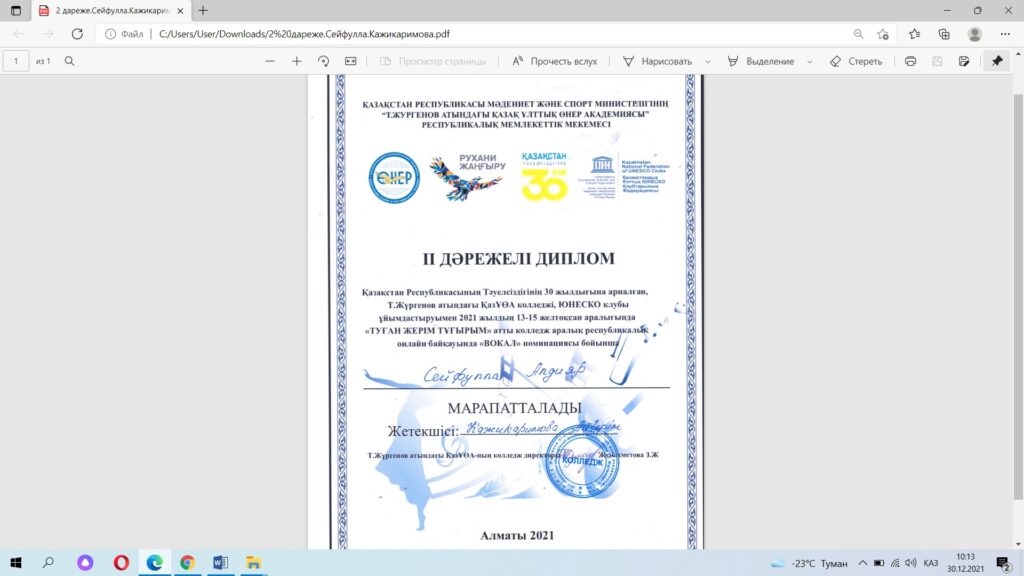Open volume control in tray
The height and width of the screenshot is (576, 1024).
pos(911,563)
